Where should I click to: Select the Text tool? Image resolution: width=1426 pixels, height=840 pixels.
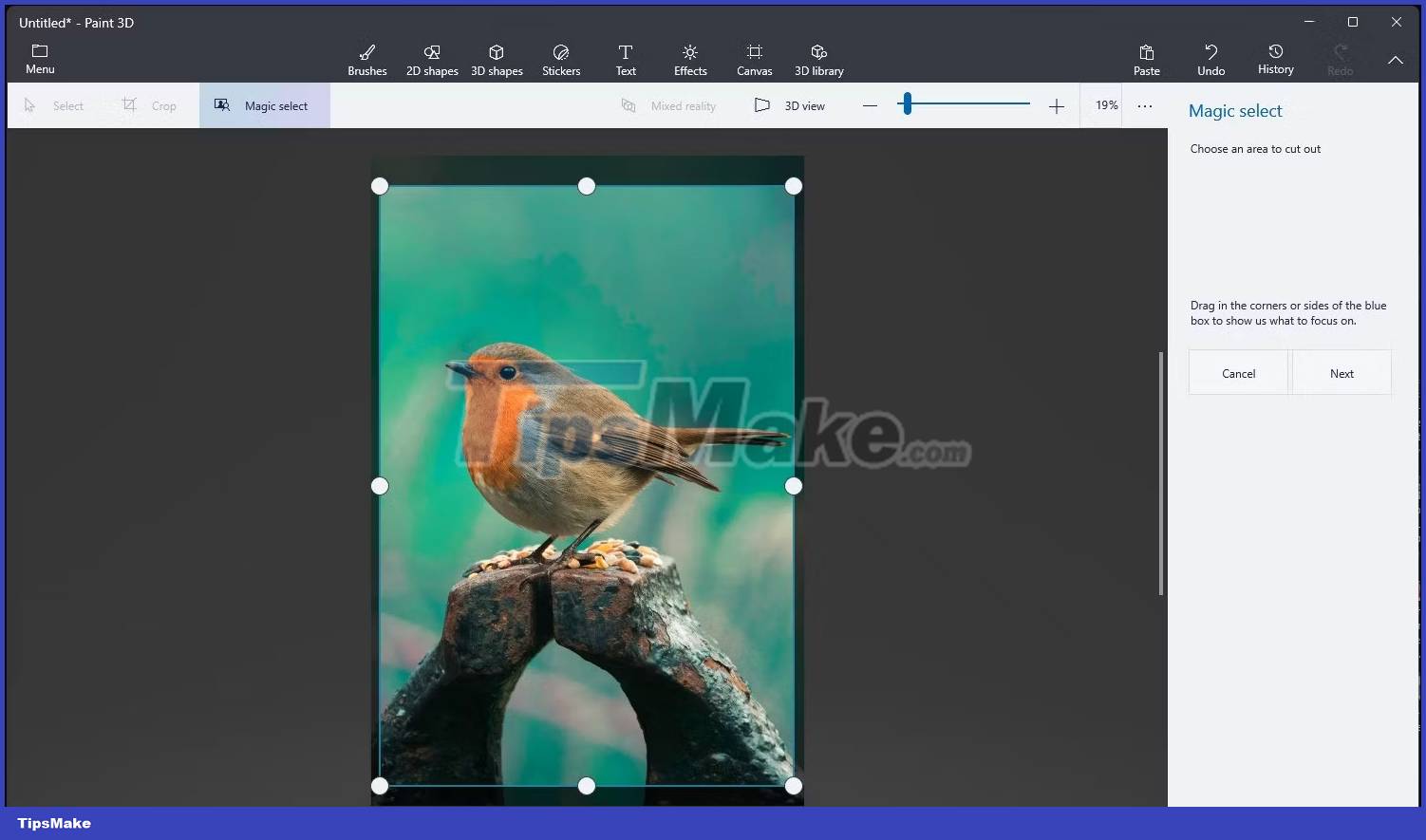click(626, 57)
